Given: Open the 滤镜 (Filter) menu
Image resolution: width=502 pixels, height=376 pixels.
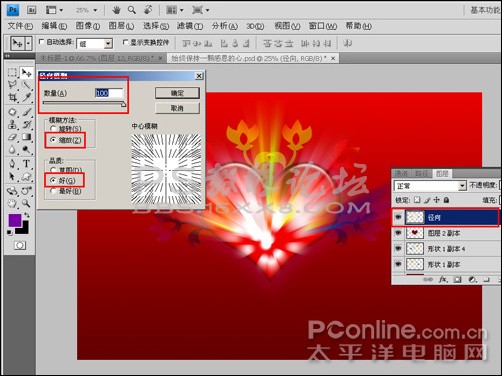Looking at the screenshot, I should coord(190,26).
